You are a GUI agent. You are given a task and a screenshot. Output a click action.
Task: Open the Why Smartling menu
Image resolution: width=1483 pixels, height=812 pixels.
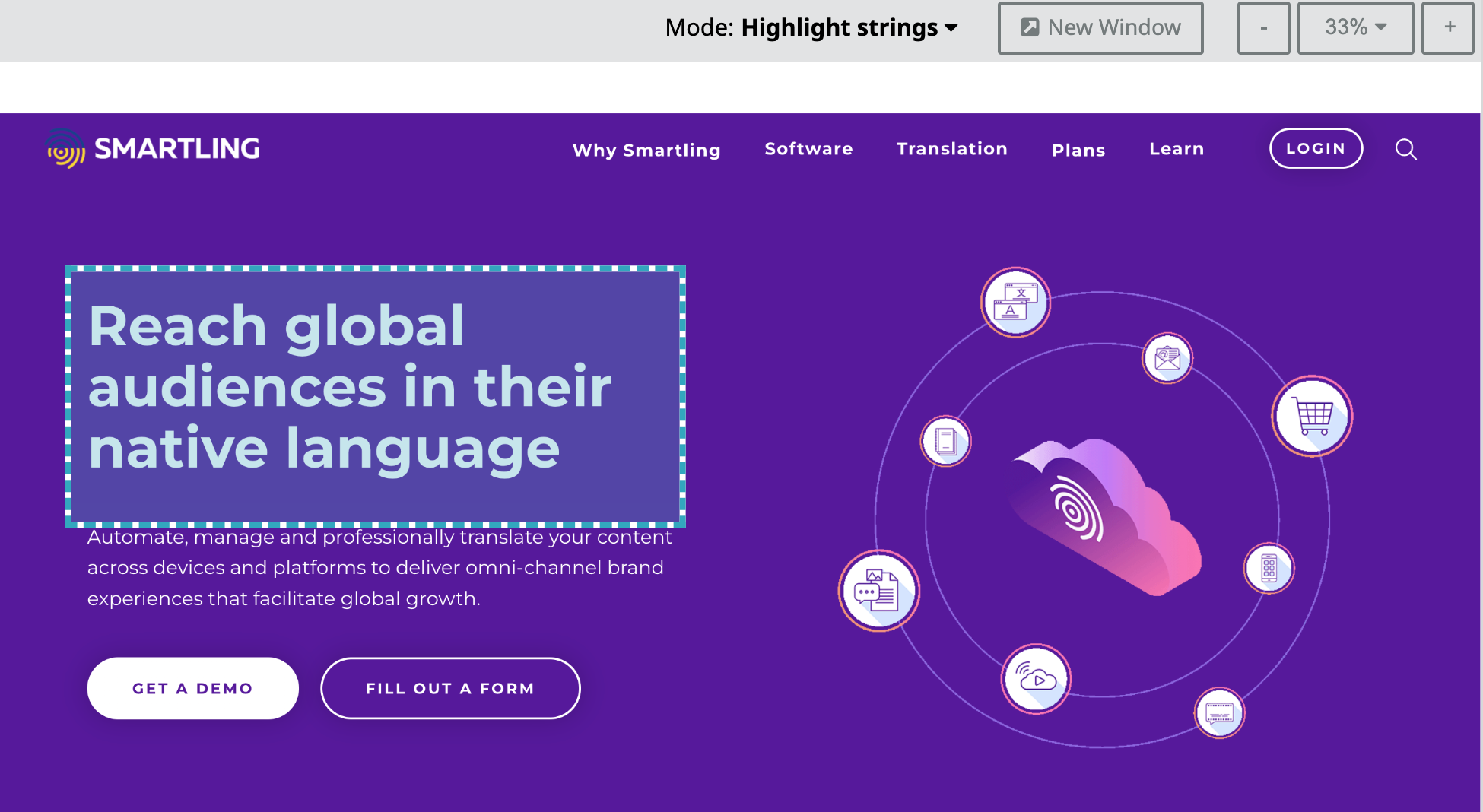coord(646,150)
